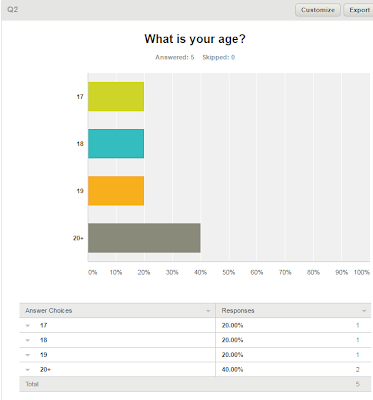The height and width of the screenshot is (400, 373).
Task: Open the Export button
Action: tap(359, 10)
